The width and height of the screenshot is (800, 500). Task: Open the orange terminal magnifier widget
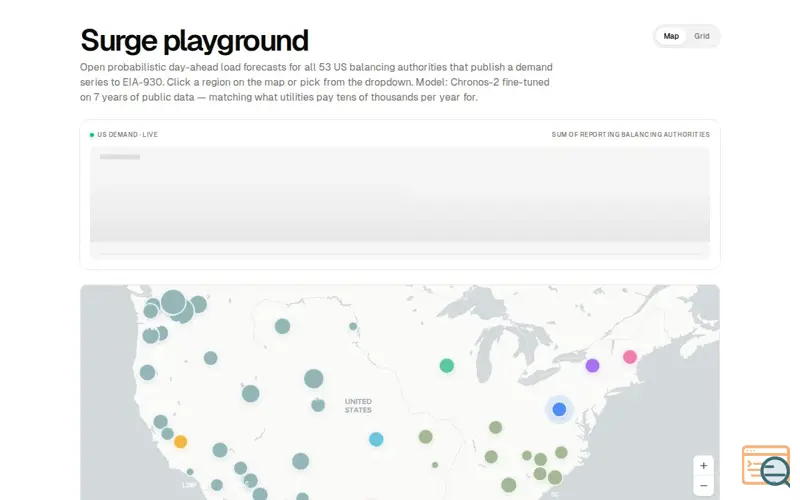(766, 465)
